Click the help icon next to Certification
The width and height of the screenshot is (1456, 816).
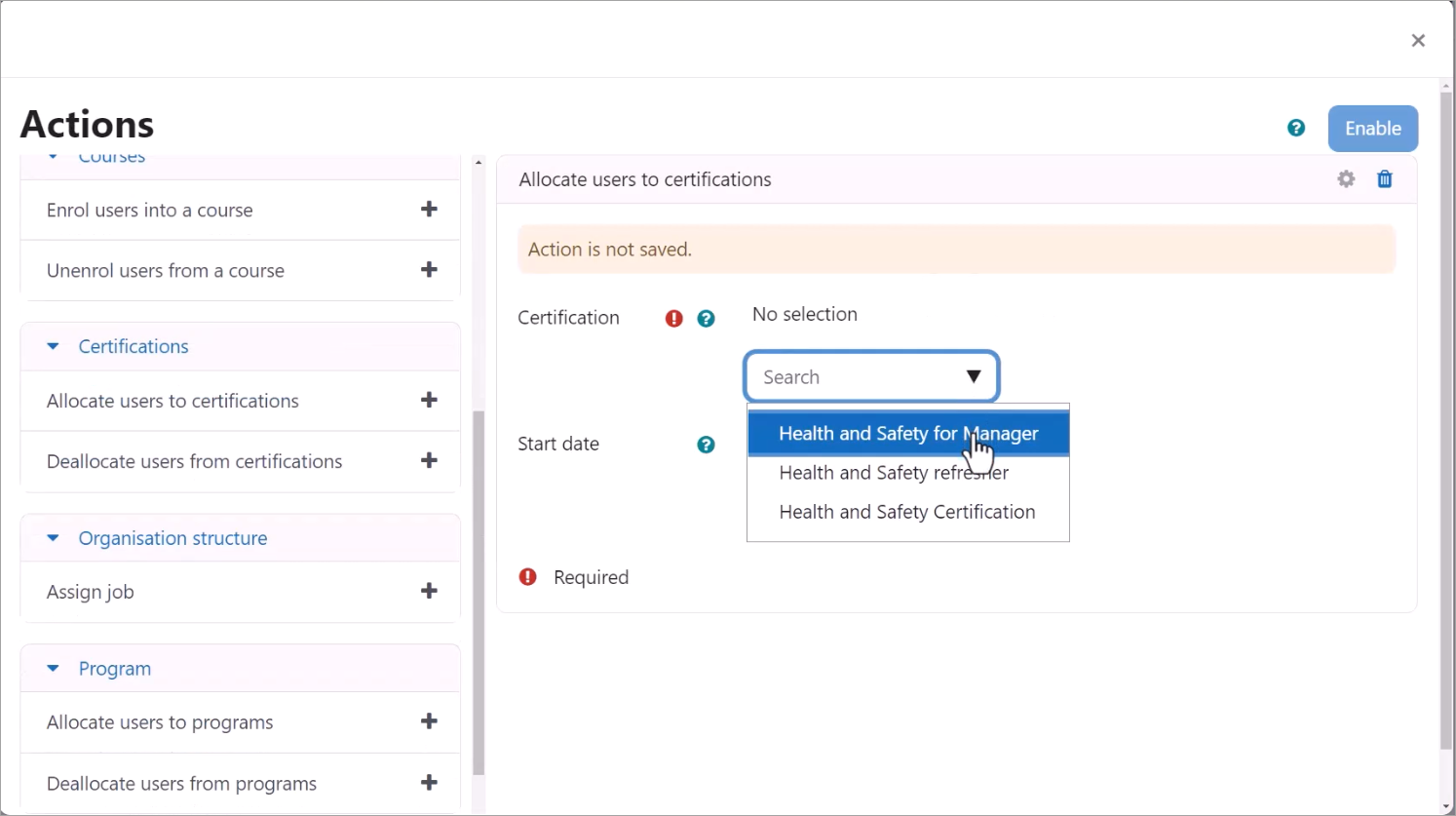[x=706, y=318]
